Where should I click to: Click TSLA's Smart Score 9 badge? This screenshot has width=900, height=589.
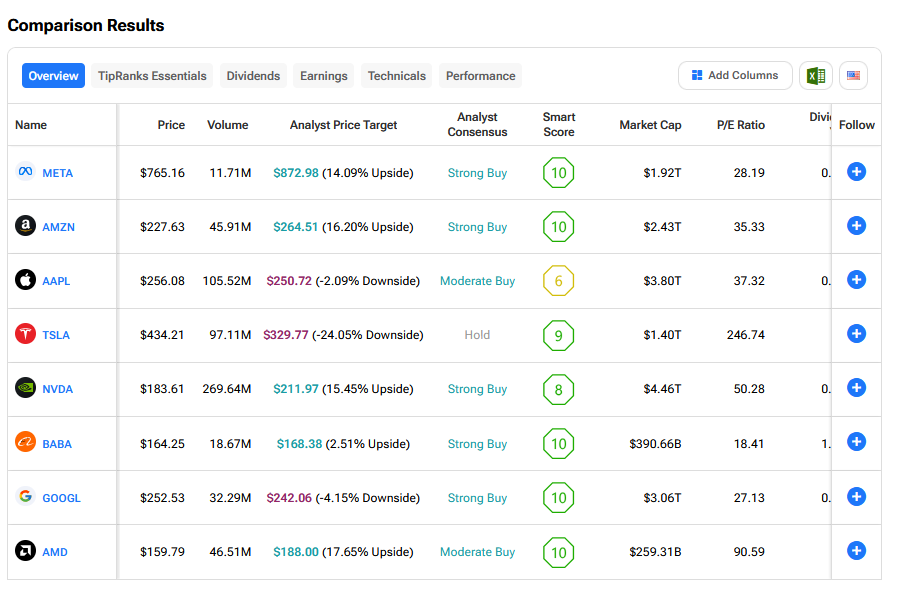[558, 335]
